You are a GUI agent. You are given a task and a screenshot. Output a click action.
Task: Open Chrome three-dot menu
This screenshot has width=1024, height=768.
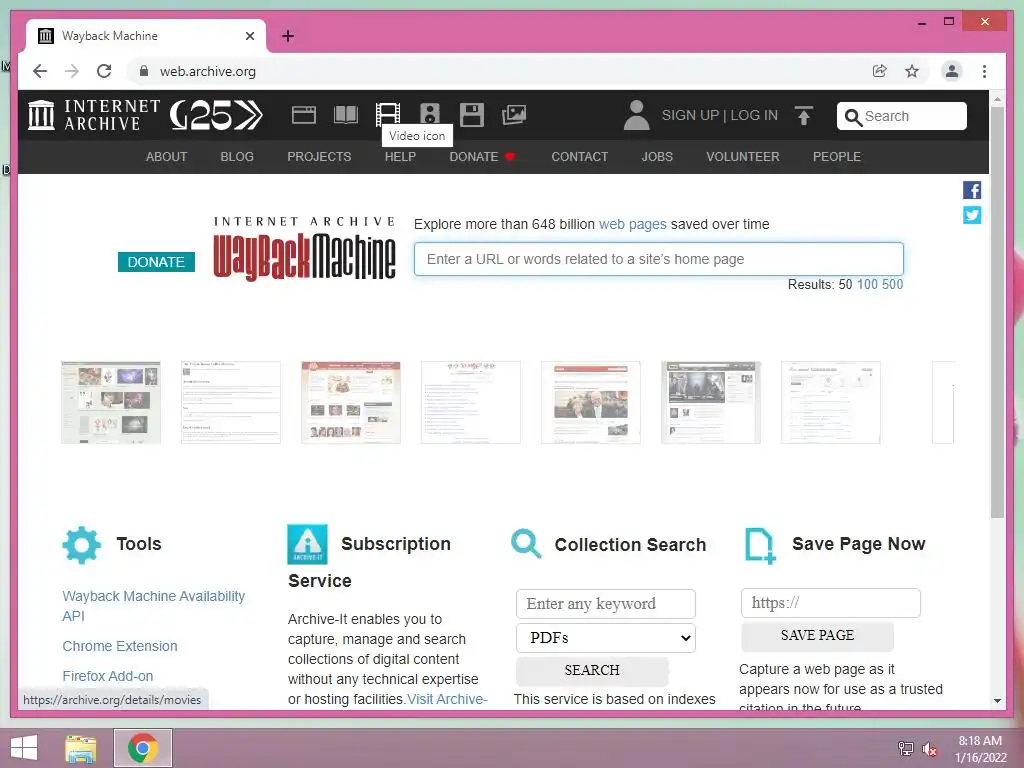click(984, 71)
